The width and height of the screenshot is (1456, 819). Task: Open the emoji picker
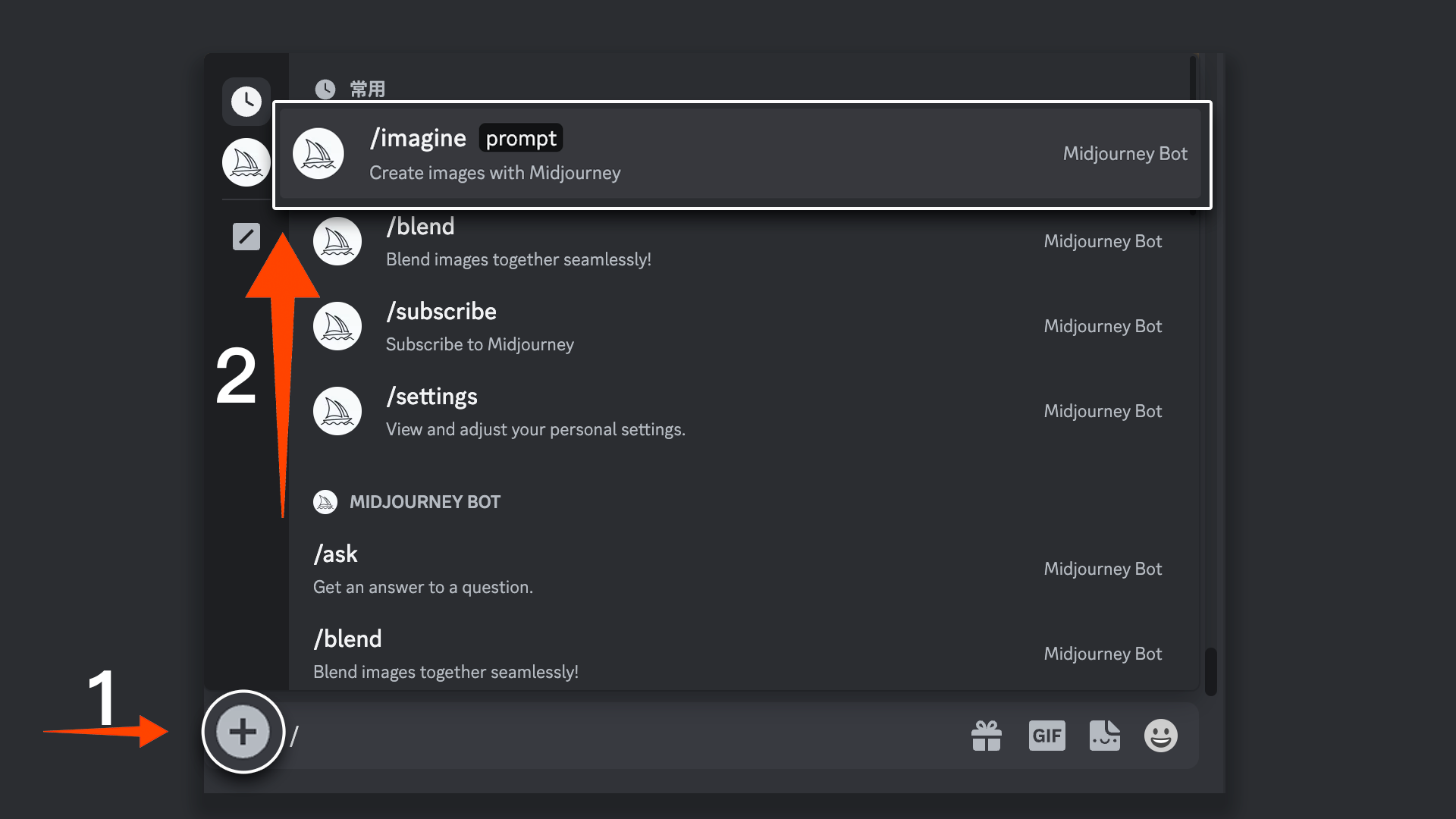tap(1160, 736)
